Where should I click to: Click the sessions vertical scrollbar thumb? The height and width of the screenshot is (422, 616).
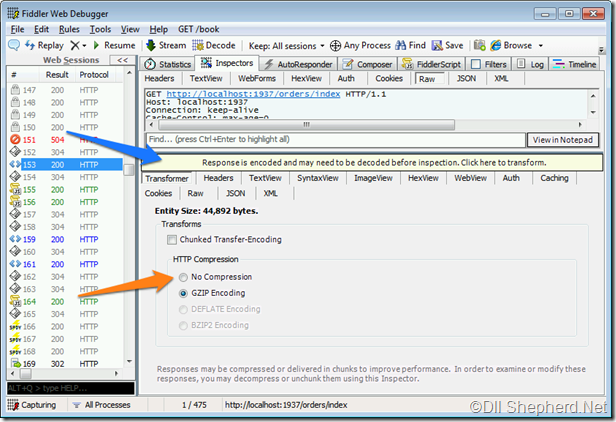(129, 170)
